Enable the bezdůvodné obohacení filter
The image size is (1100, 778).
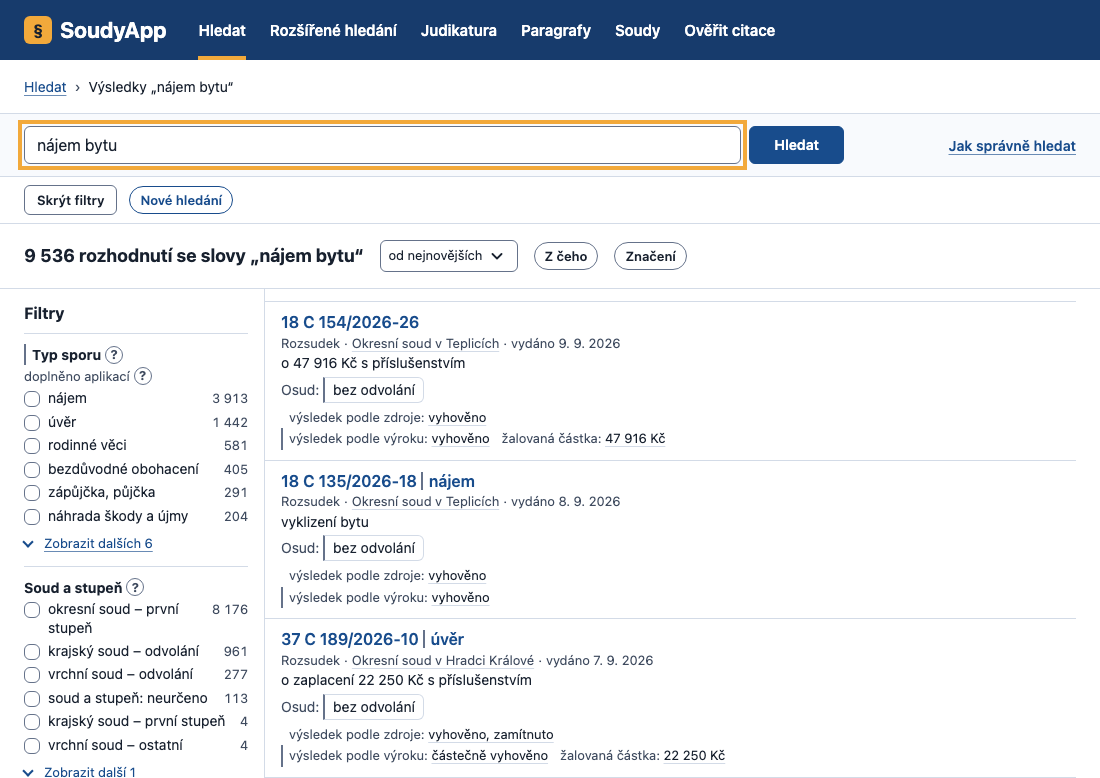point(32,469)
